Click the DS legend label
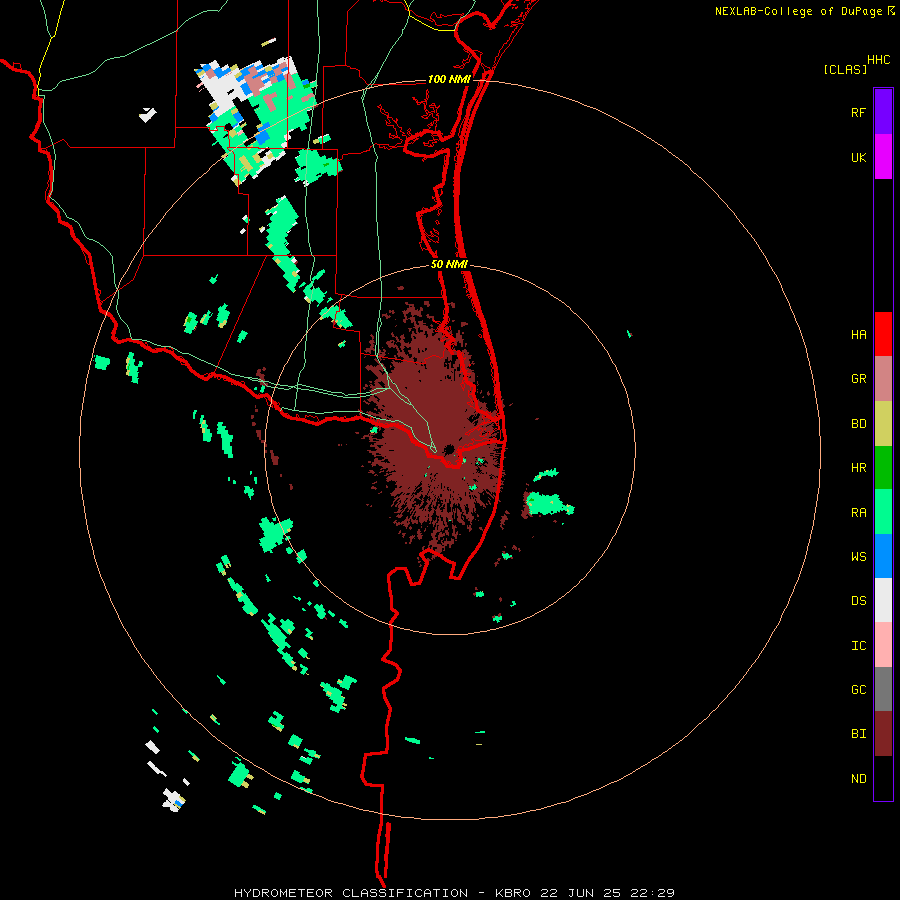Image resolution: width=900 pixels, height=900 pixels. (x=858, y=601)
